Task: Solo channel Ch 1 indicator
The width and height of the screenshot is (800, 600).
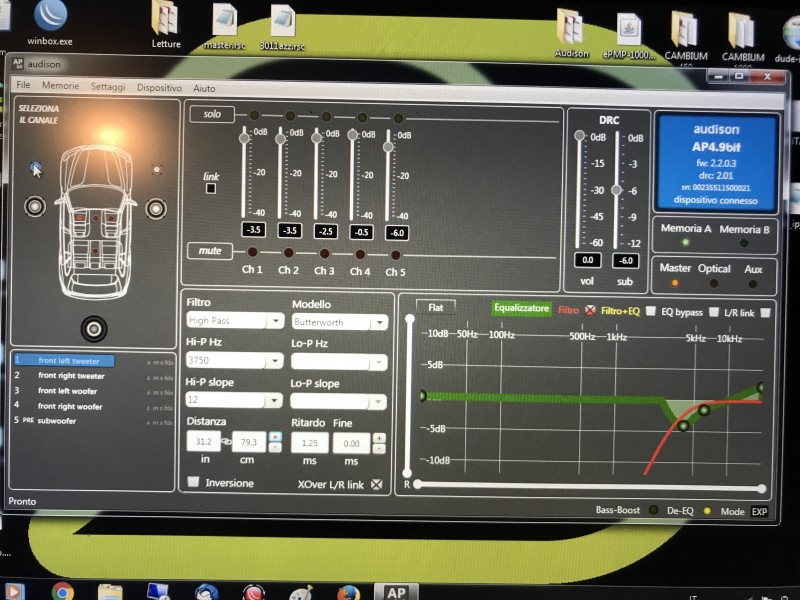Action: pos(254,115)
